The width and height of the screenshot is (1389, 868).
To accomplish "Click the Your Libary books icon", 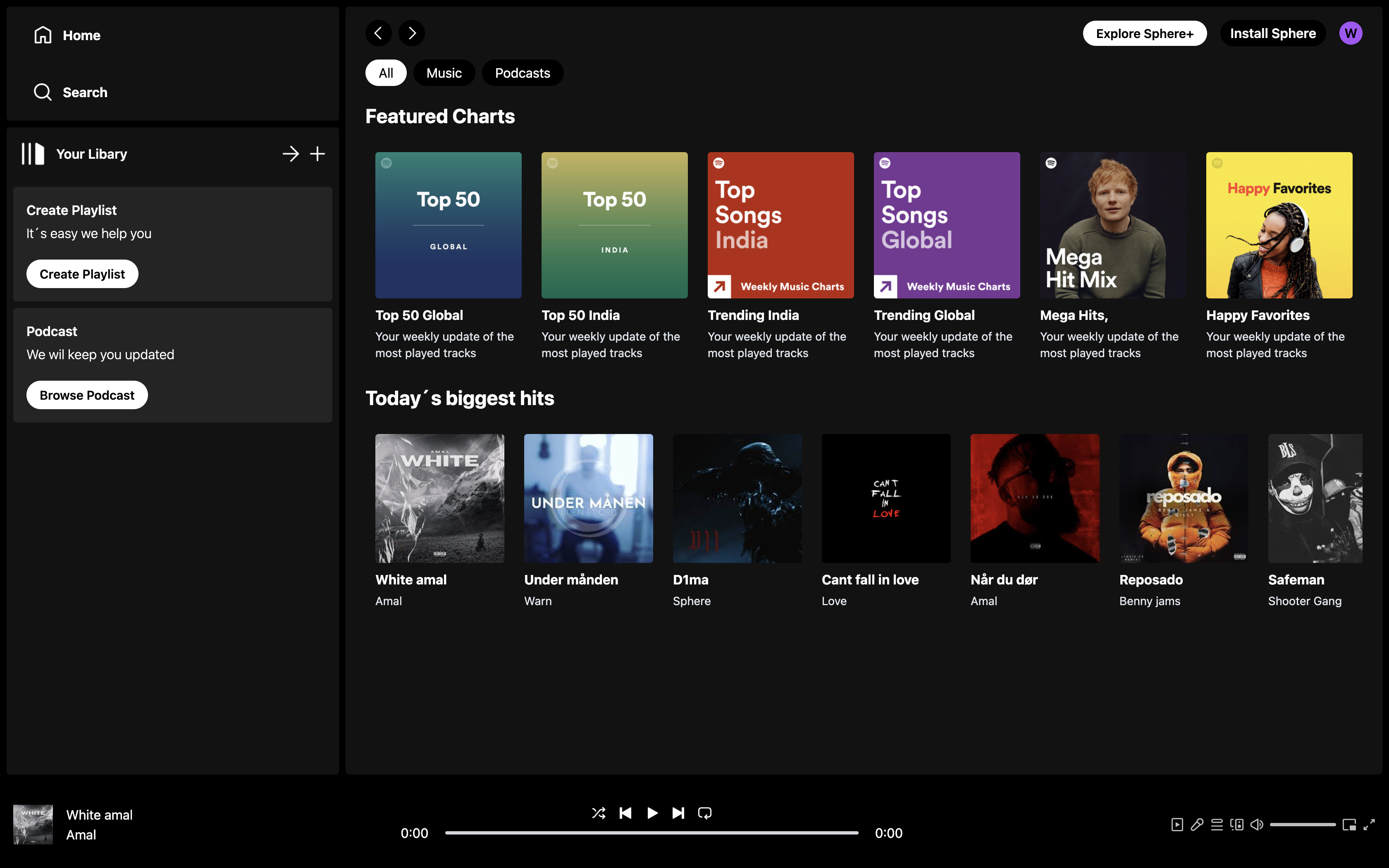I will point(33,154).
